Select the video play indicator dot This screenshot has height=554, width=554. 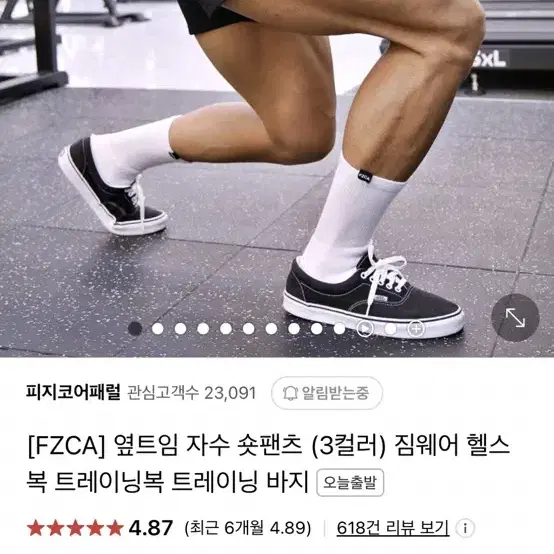[x=365, y=329]
